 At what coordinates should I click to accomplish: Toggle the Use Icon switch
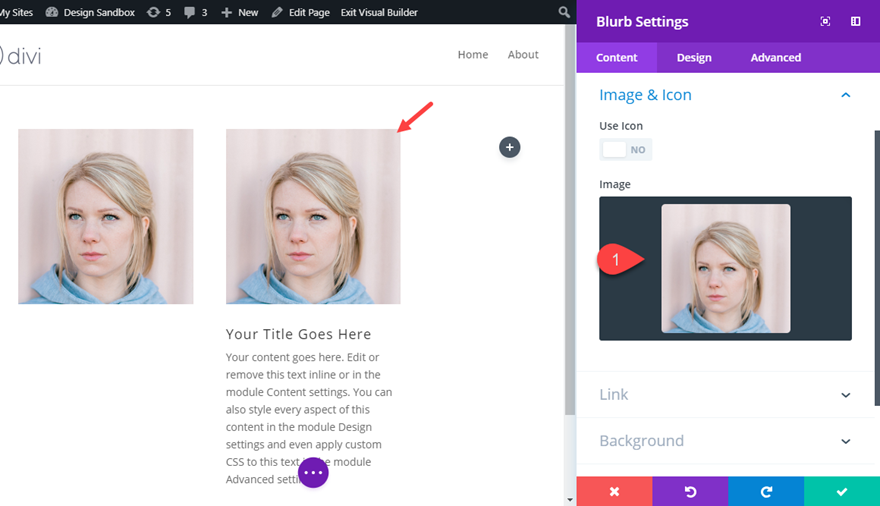pyautogui.click(x=625, y=149)
